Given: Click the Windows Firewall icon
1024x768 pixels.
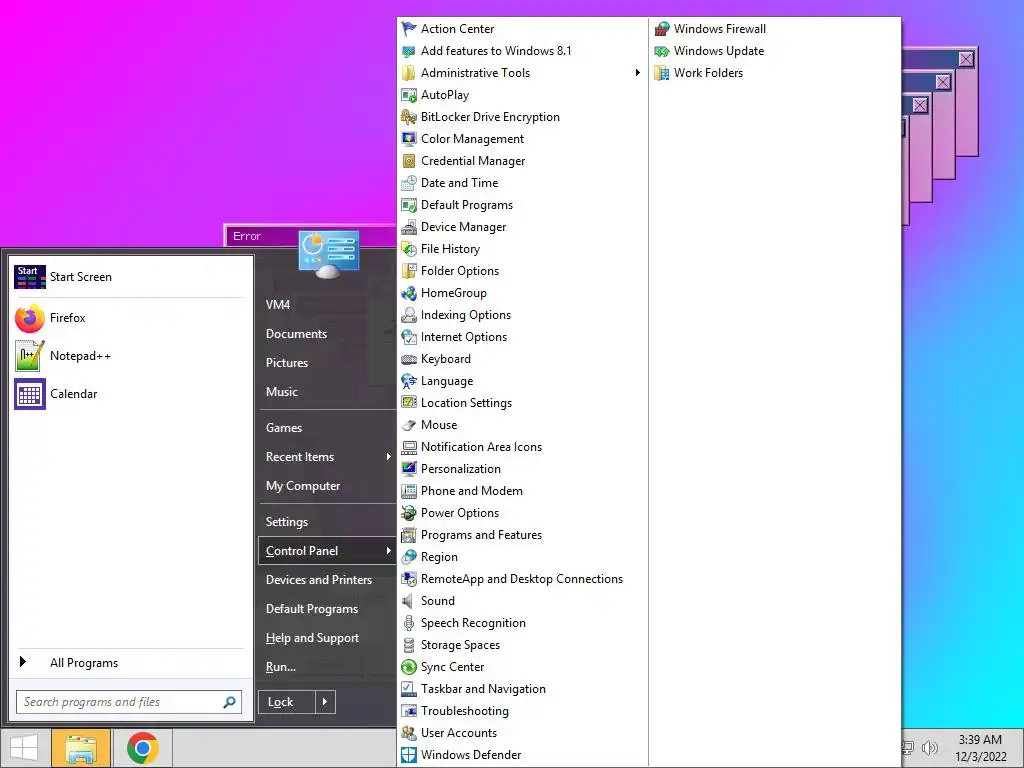Looking at the screenshot, I should (662, 29).
